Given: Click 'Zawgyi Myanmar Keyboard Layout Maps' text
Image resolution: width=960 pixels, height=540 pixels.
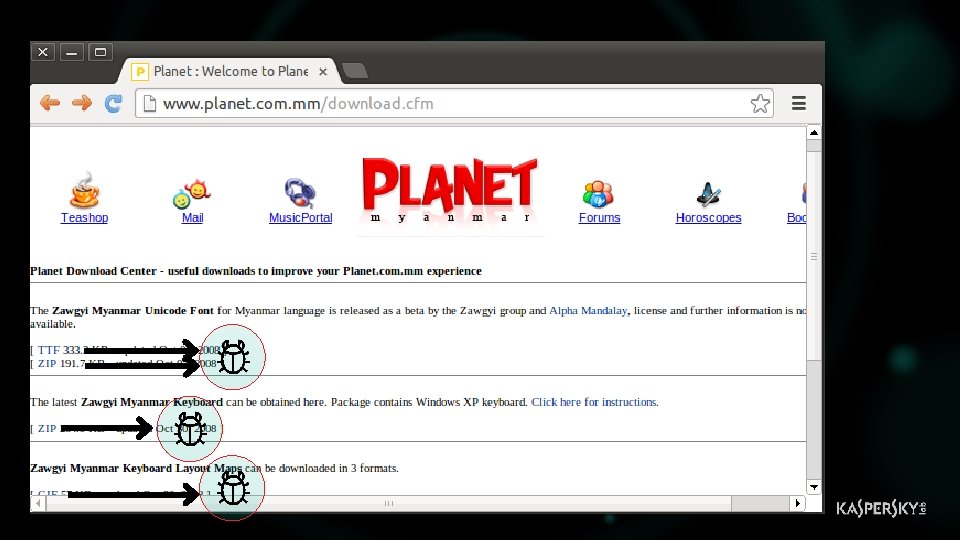Looking at the screenshot, I should coord(136,468).
